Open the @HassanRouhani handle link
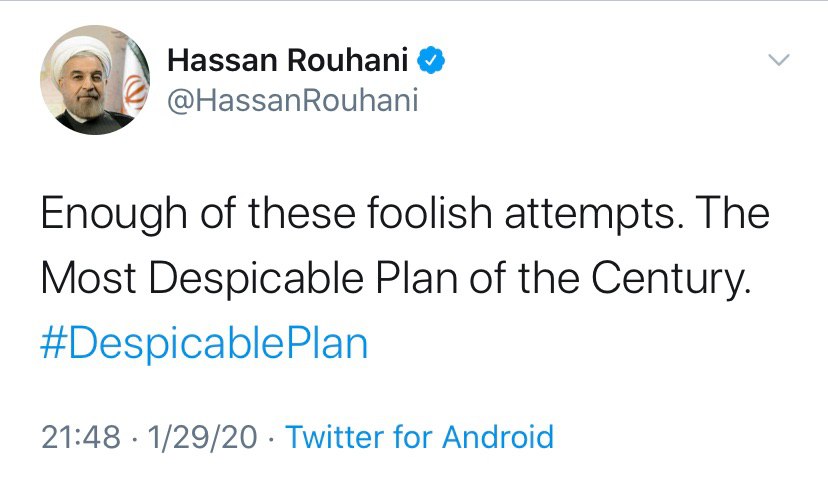The image size is (828, 482). (292, 101)
